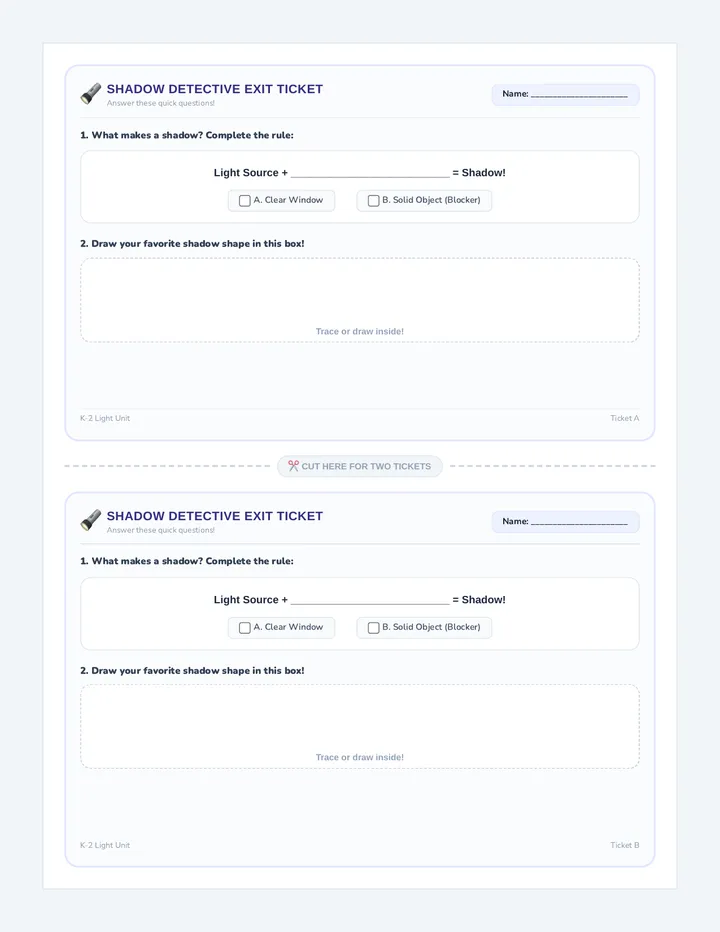Tick 'B. Solid Object (Blocker)' on Ticket B
This screenshot has height=932, width=720.
[373, 628]
